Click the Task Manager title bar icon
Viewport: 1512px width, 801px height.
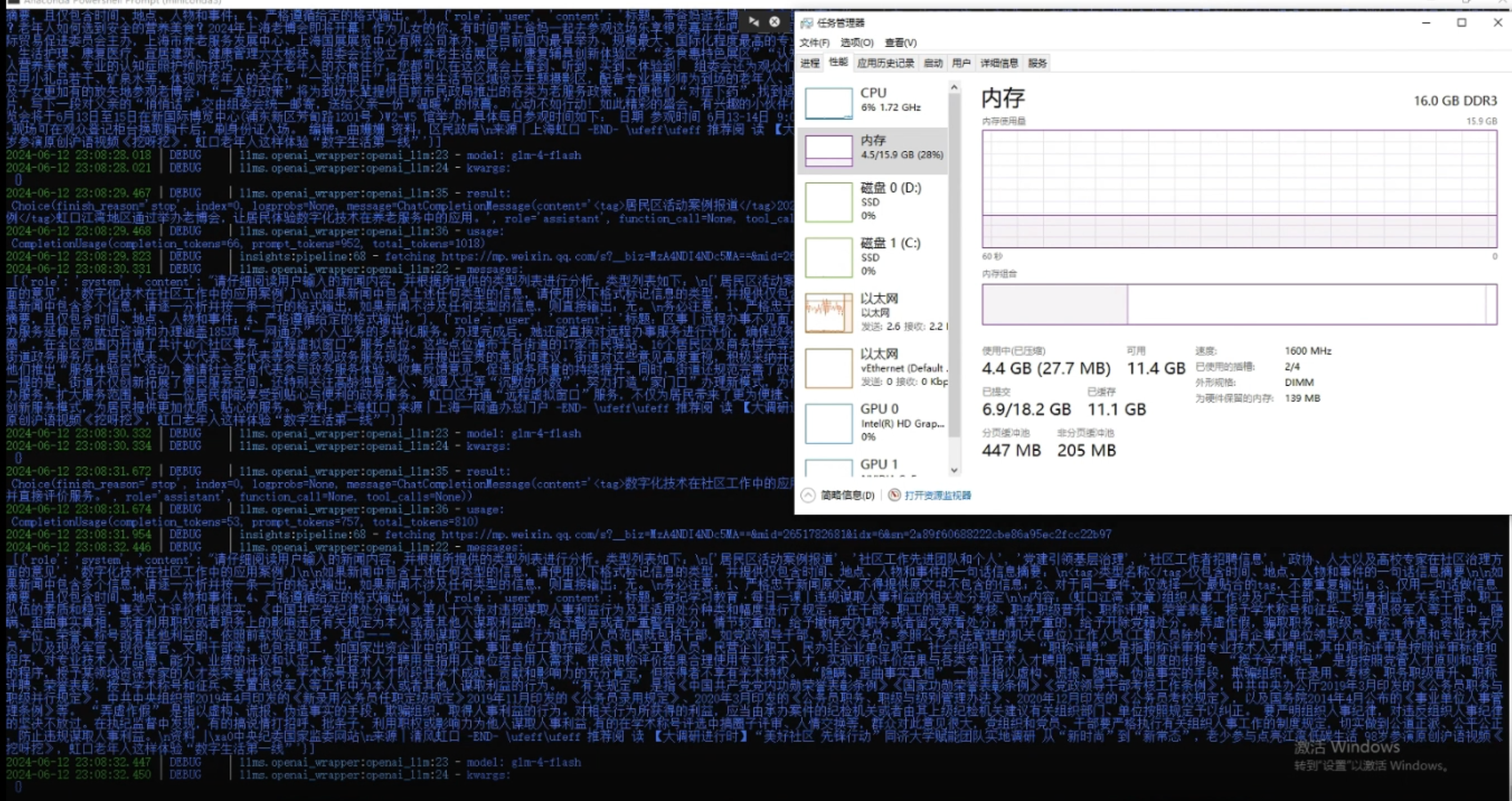coord(807,23)
